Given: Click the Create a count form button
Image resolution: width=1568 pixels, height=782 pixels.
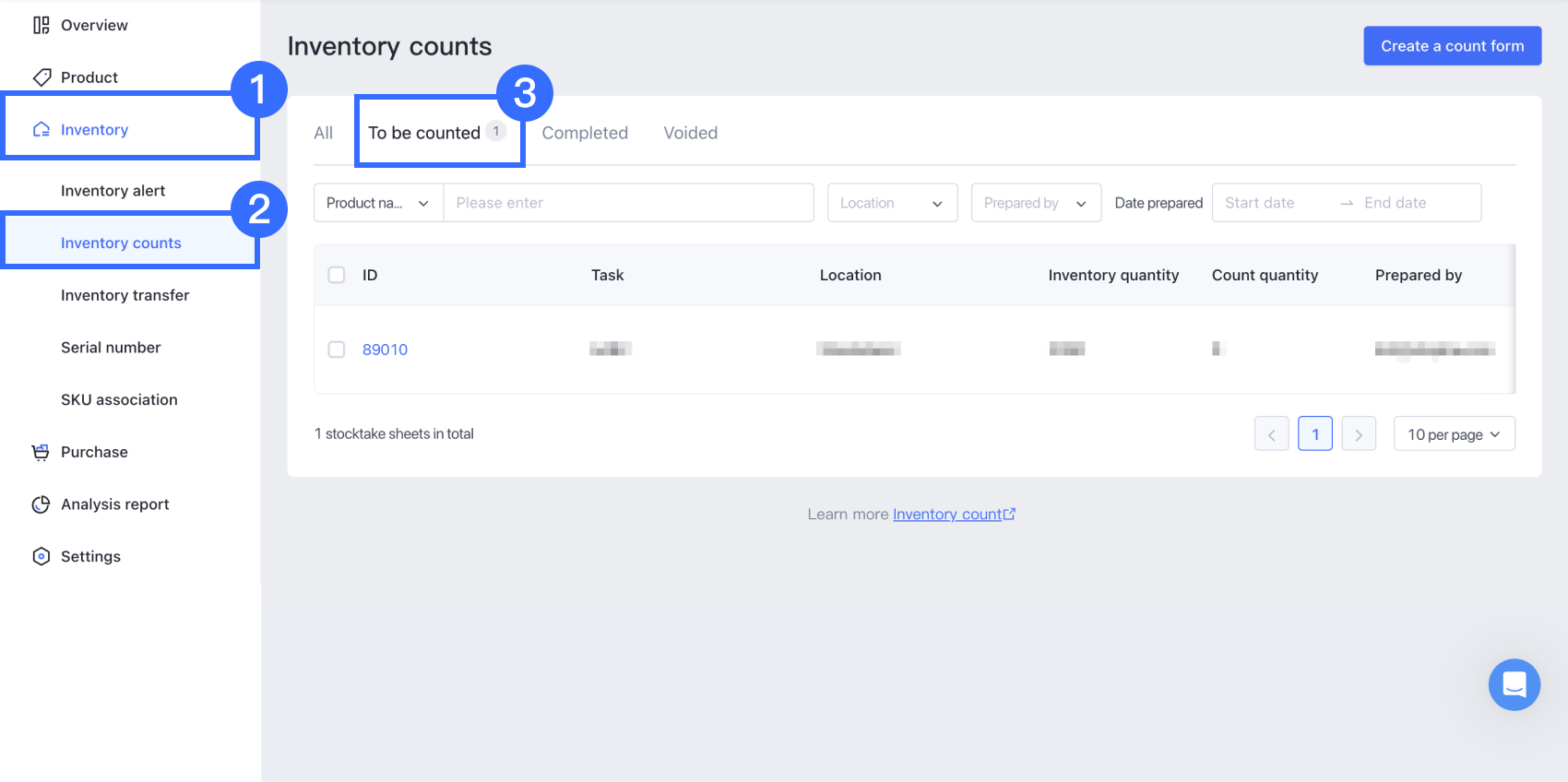Looking at the screenshot, I should click(1452, 46).
